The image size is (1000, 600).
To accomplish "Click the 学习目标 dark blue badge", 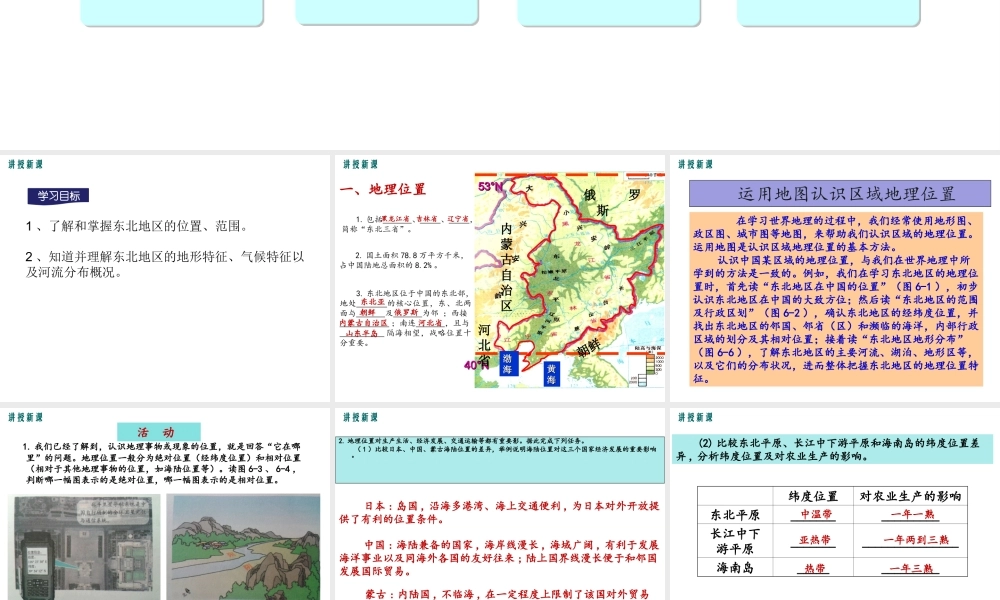I will click(58, 196).
